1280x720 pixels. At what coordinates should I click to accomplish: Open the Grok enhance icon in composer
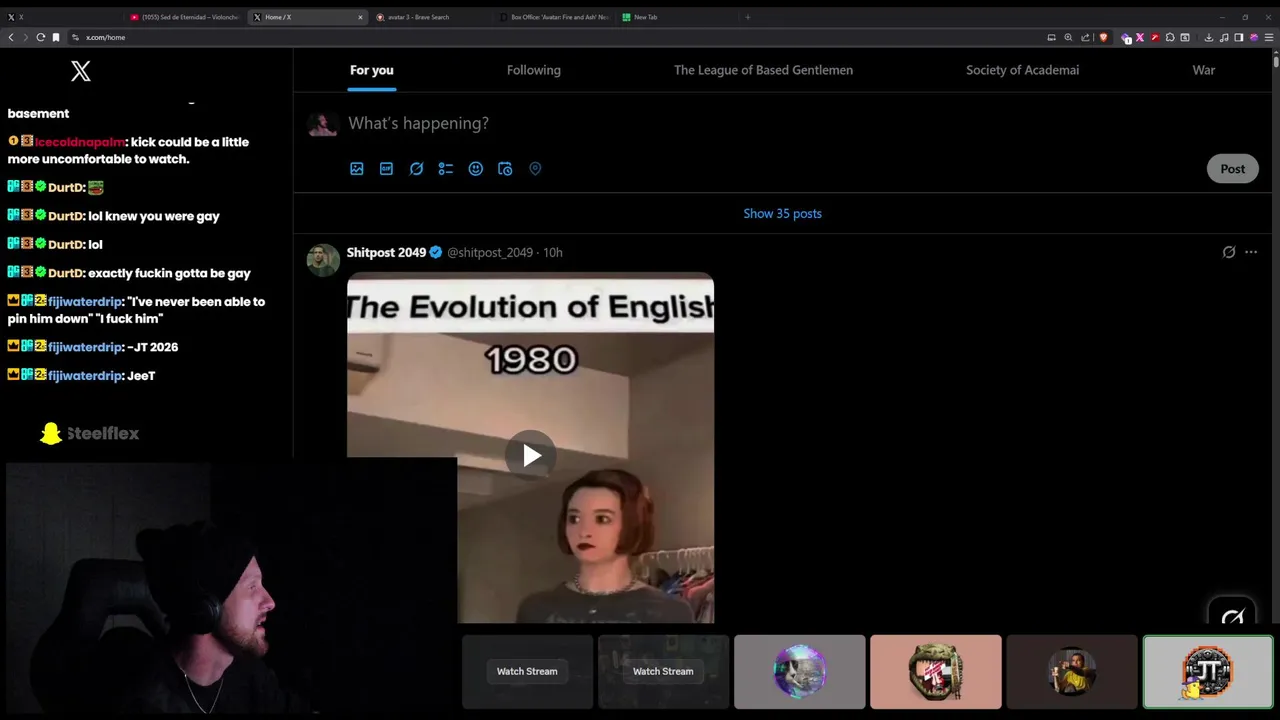tap(416, 169)
